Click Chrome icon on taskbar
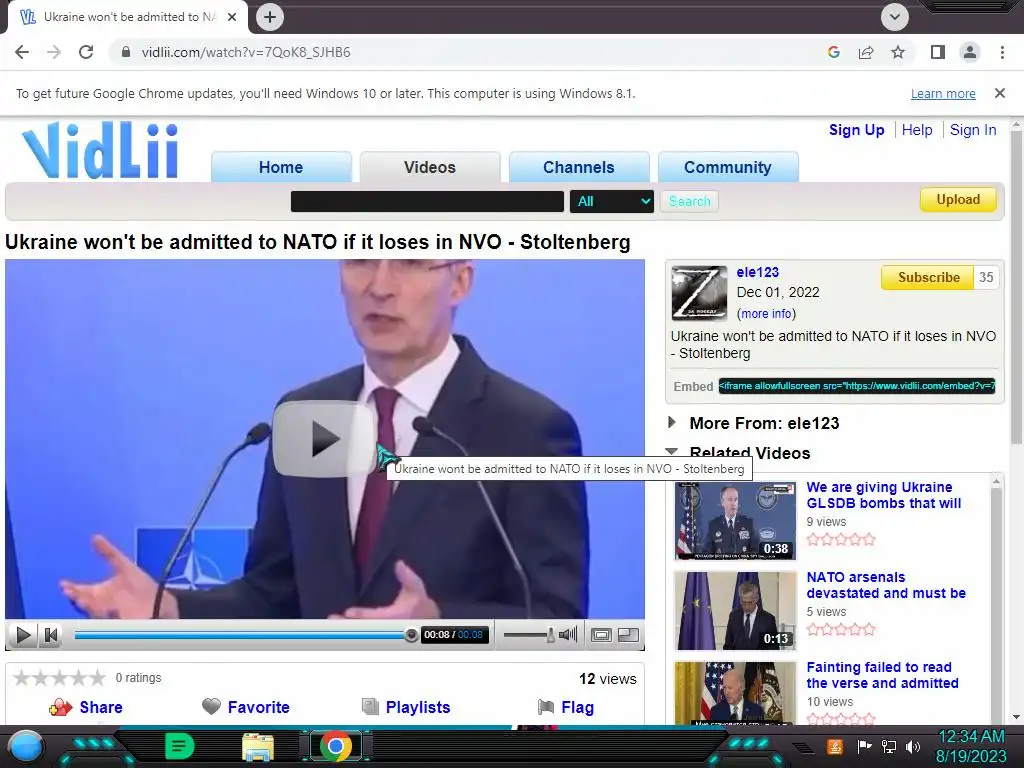 point(336,746)
